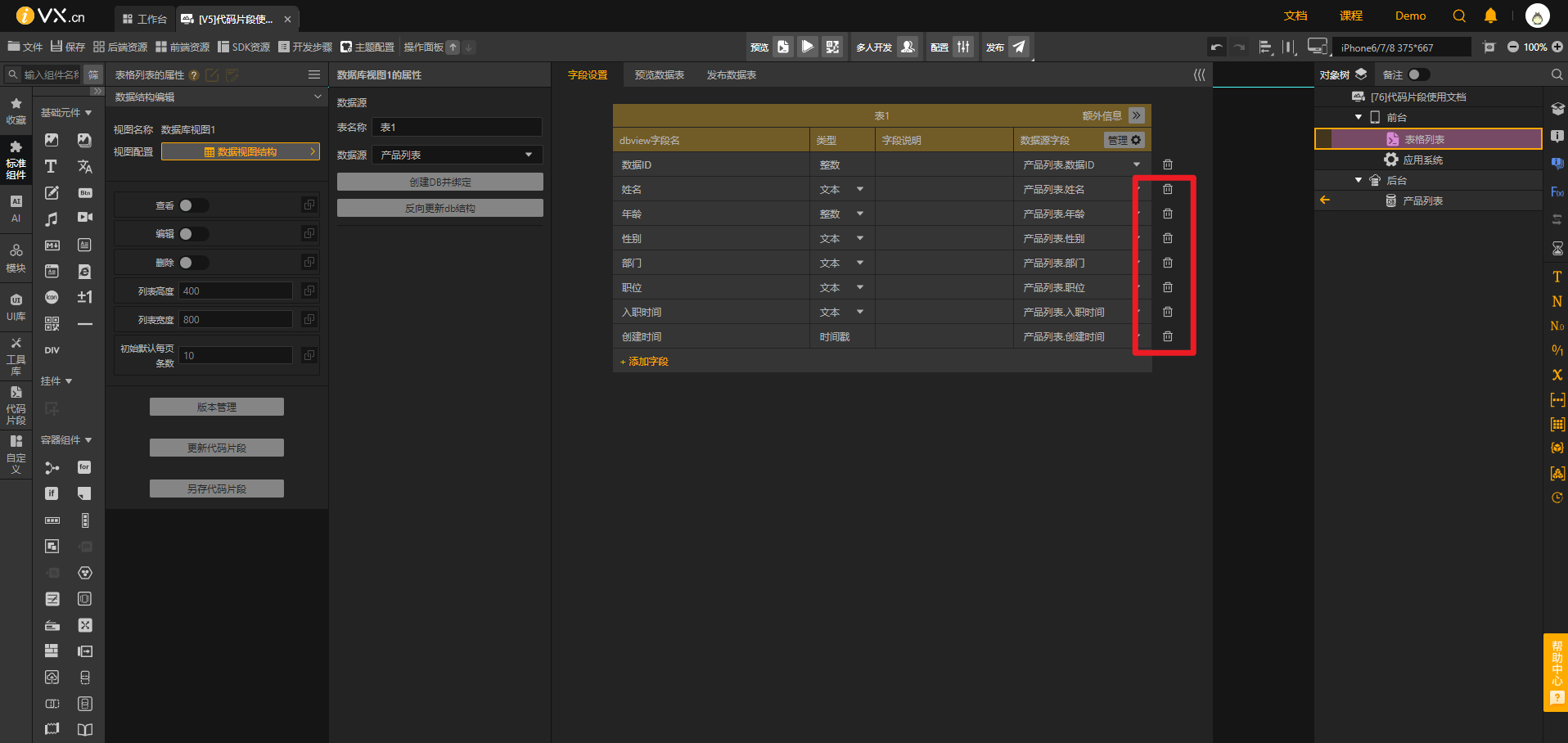The width and height of the screenshot is (1568, 743).
Task: Delete the 入职时间 field row
Action: (1168, 312)
